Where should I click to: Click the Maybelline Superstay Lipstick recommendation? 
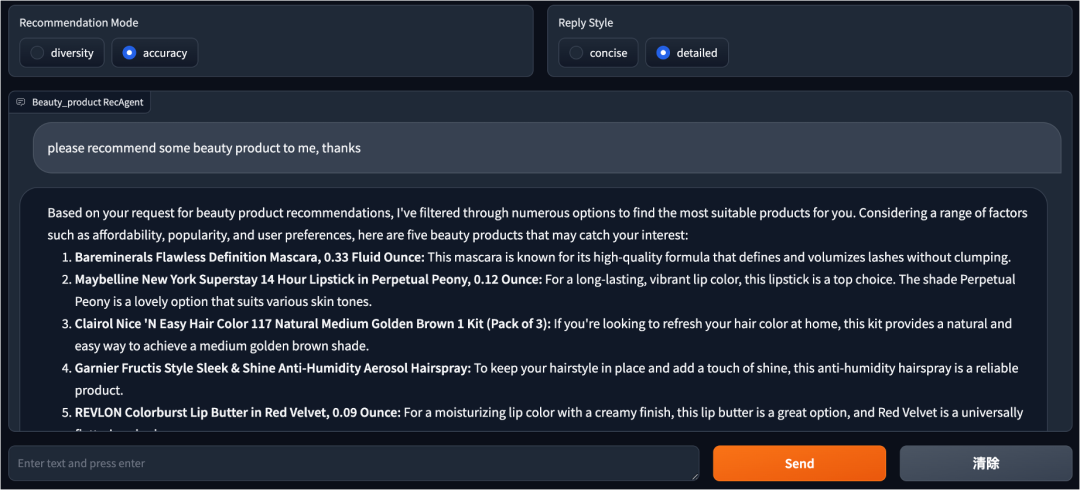[x=308, y=279]
